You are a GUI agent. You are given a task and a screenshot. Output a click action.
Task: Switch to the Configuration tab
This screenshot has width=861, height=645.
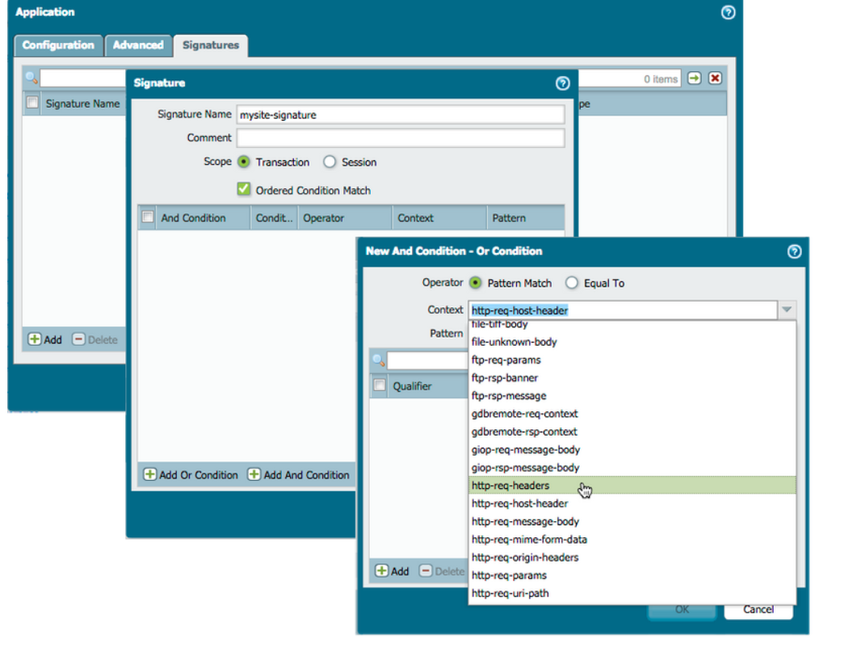pyautogui.click(x=59, y=45)
